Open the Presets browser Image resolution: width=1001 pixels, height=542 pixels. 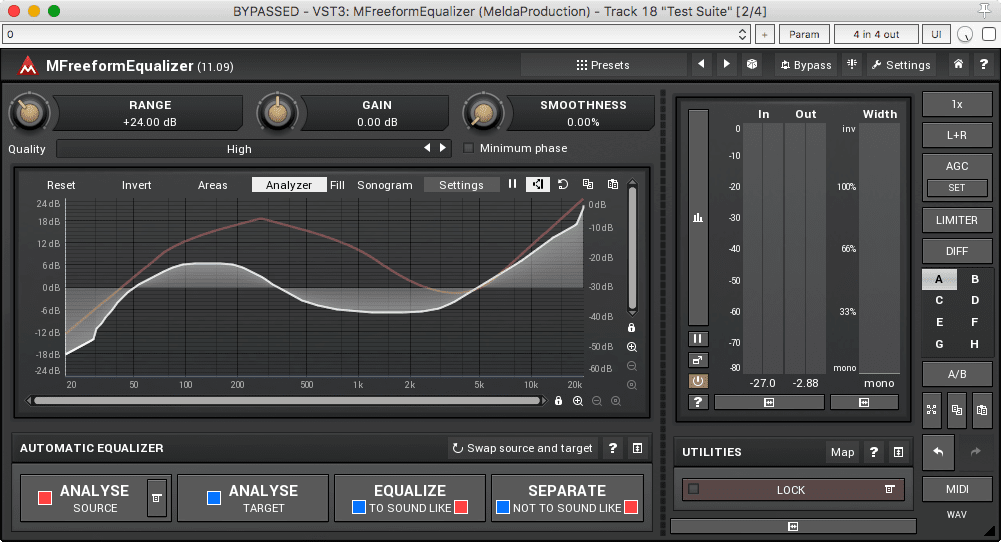click(603, 65)
